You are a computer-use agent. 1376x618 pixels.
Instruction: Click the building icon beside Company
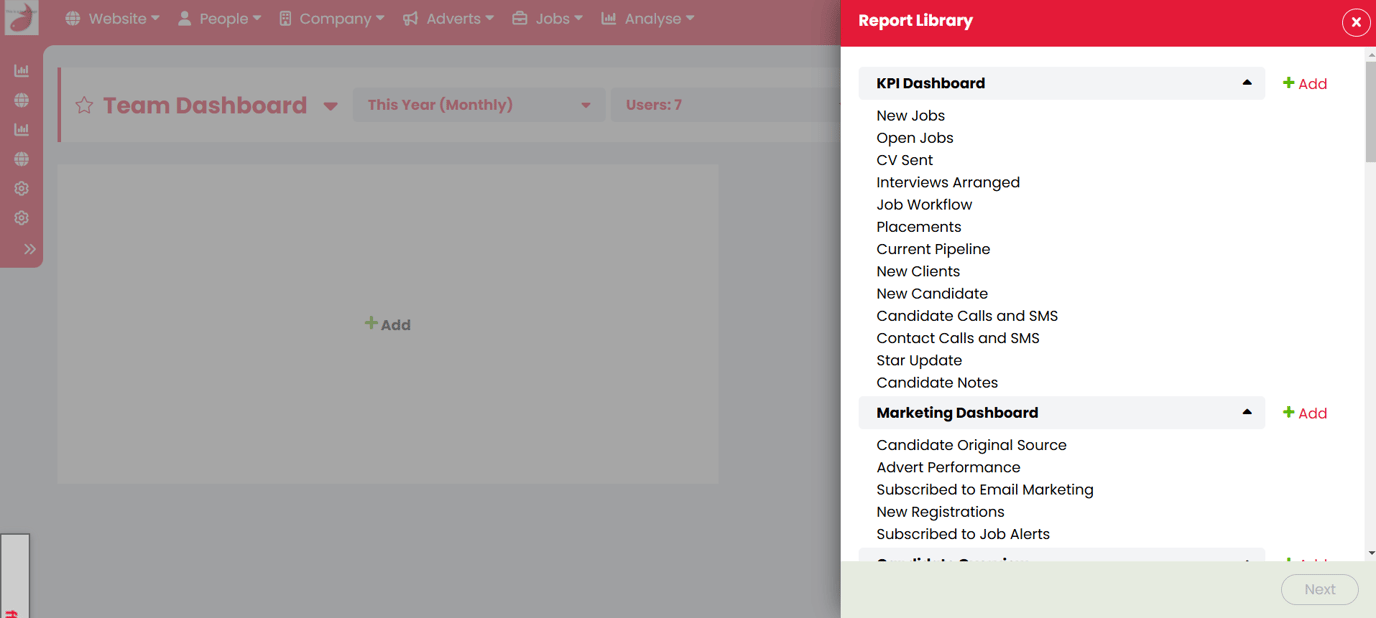285,19
